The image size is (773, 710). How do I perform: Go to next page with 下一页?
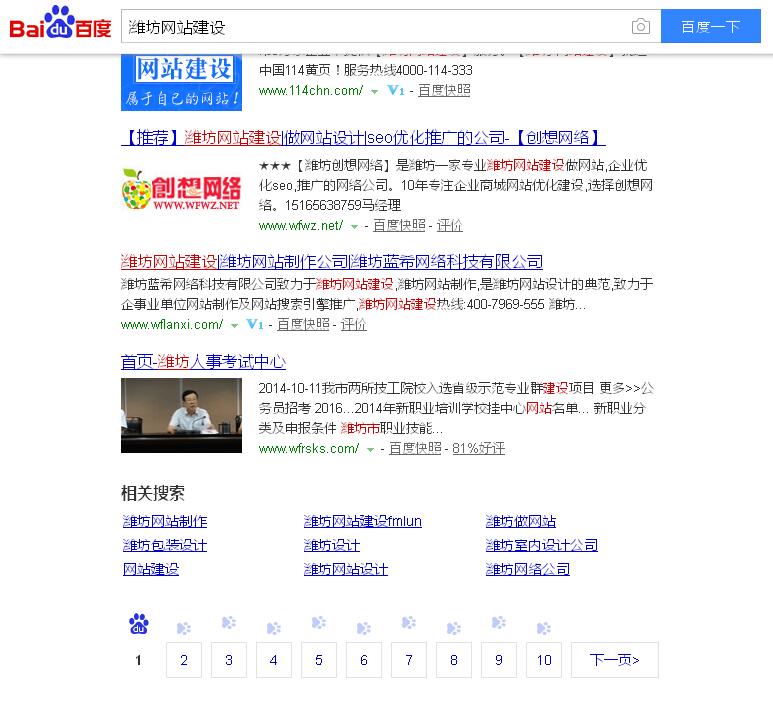(614, 660)
